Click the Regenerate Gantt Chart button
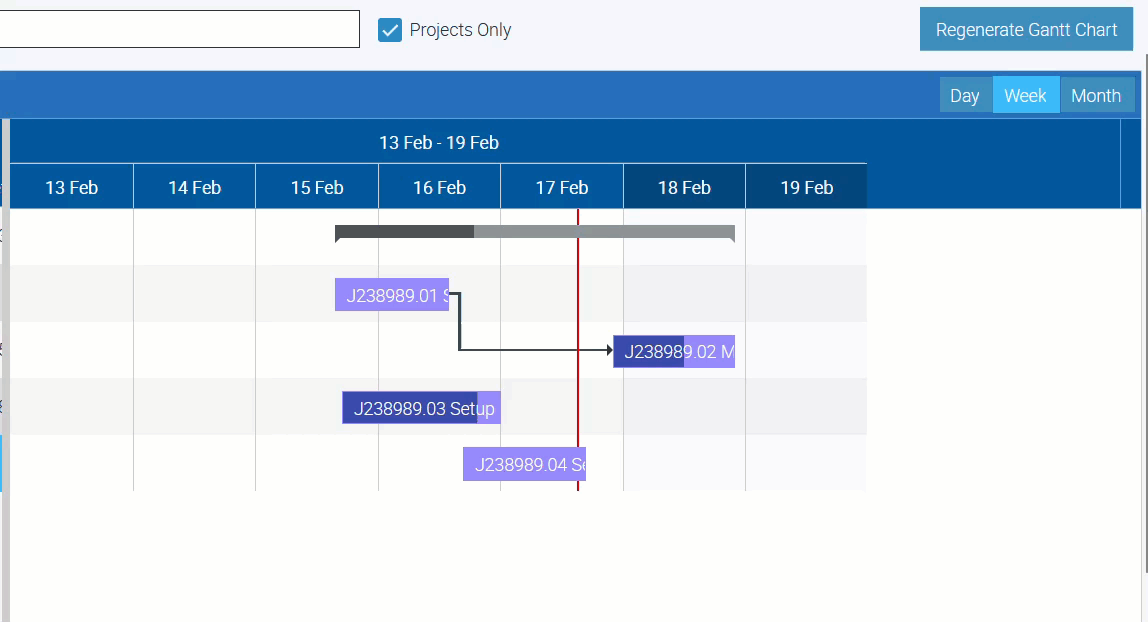 coord(1026,30)
